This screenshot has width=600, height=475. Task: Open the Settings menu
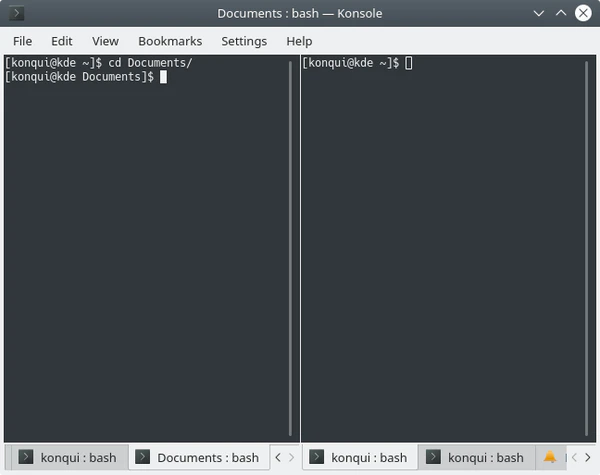(x=244, y=41)
